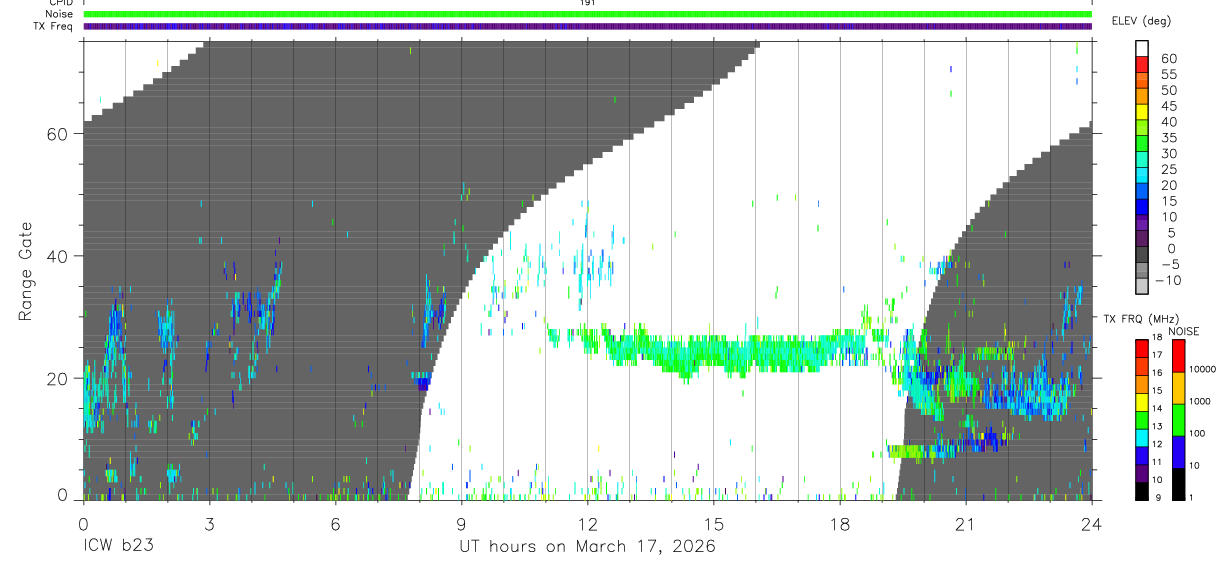Pick the cyan 25-degree elevation swatch

tap(1142, 175)
